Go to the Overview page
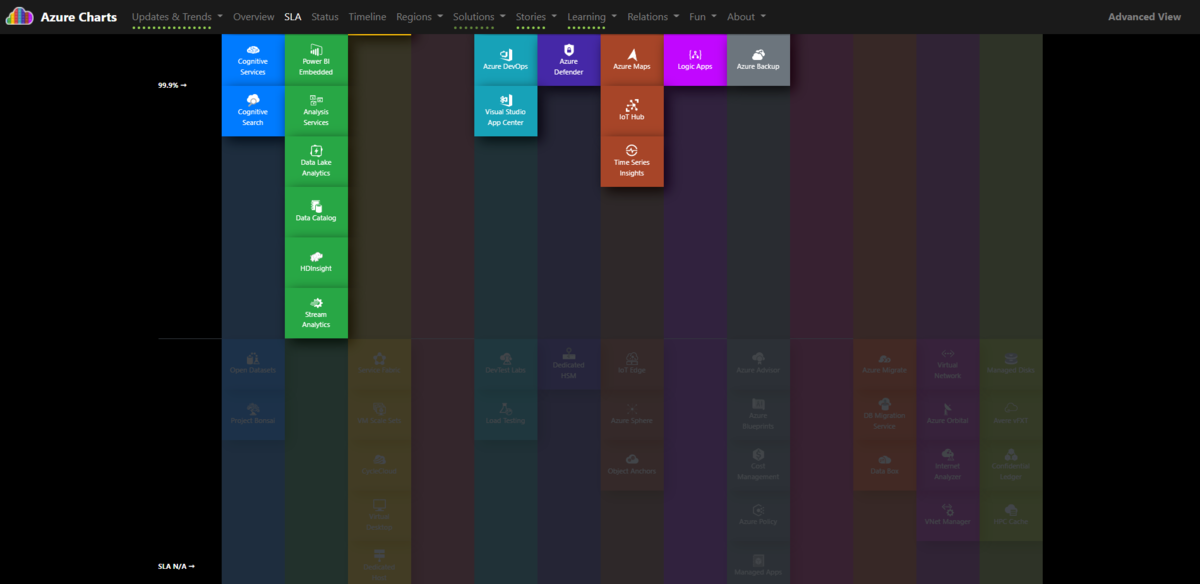This screenshot has width=1200, height=584. coord(254,17)
